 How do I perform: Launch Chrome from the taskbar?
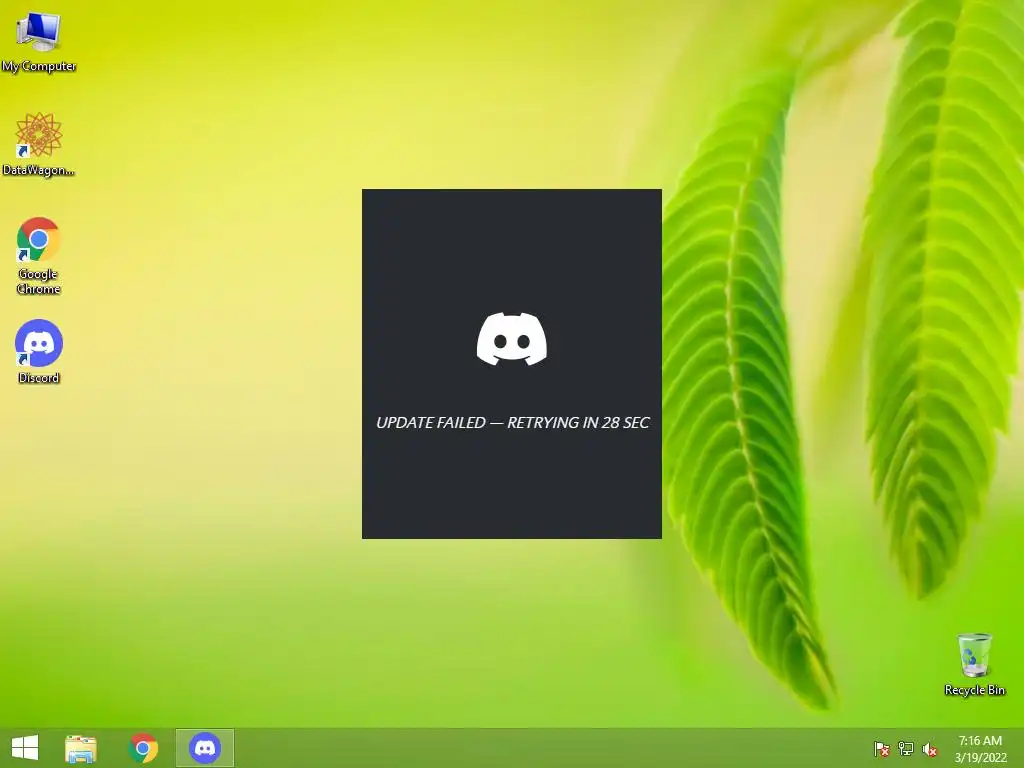click(x=143, y=748)
